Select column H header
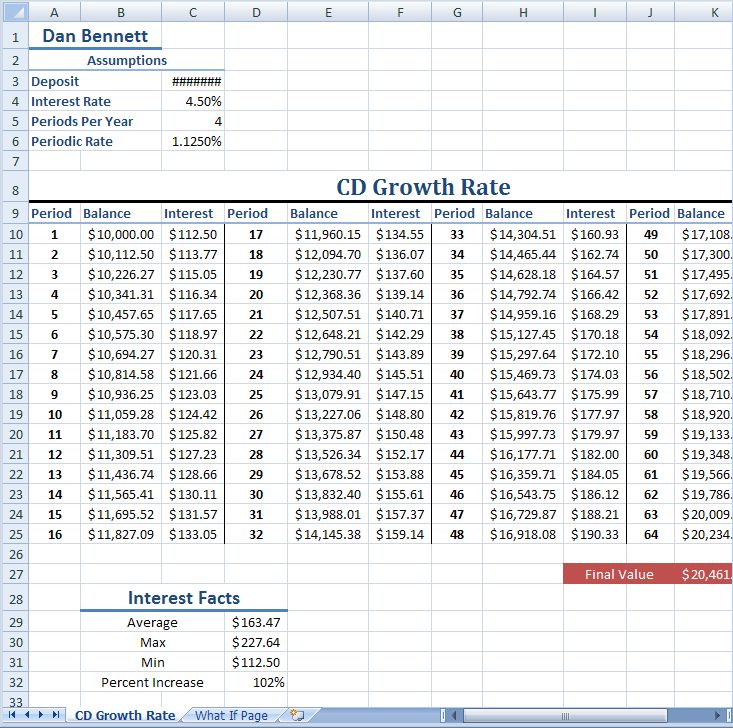The height and width of the screenshot is (728, 733). pyautogui.click(x=522, y=12)
